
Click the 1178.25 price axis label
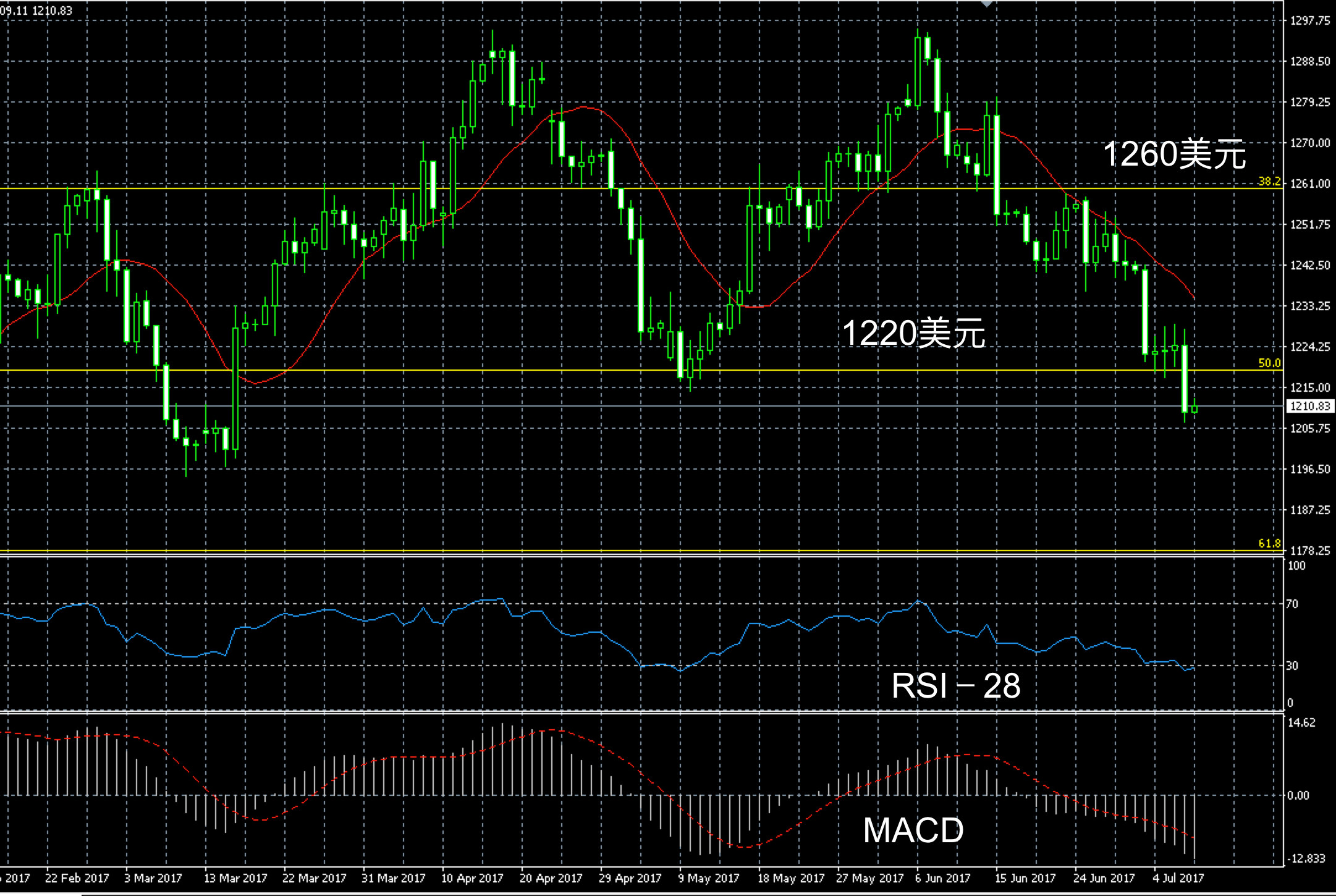pos(1310,551)
